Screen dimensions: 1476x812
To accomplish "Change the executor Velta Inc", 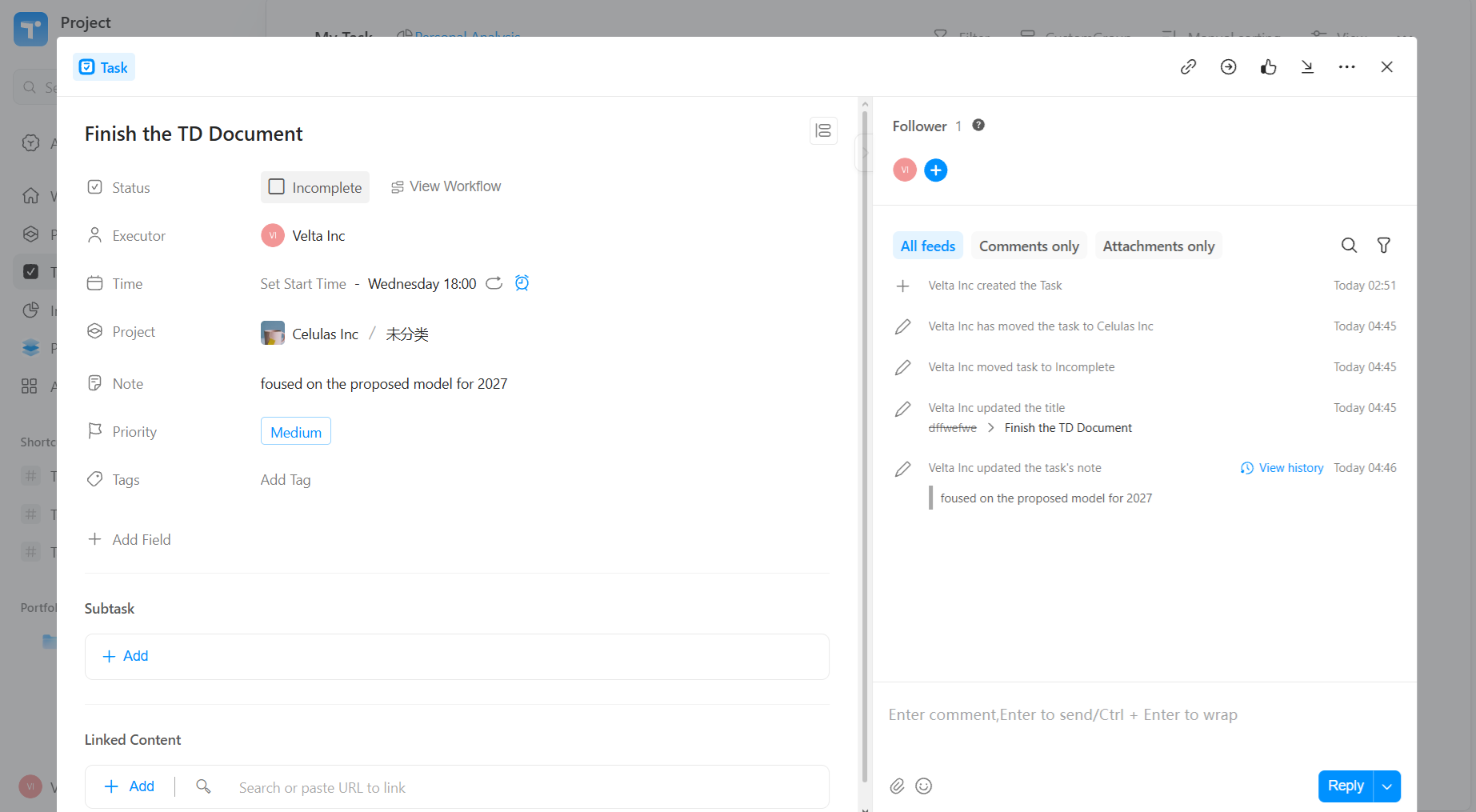I will (x=303, y=235).
